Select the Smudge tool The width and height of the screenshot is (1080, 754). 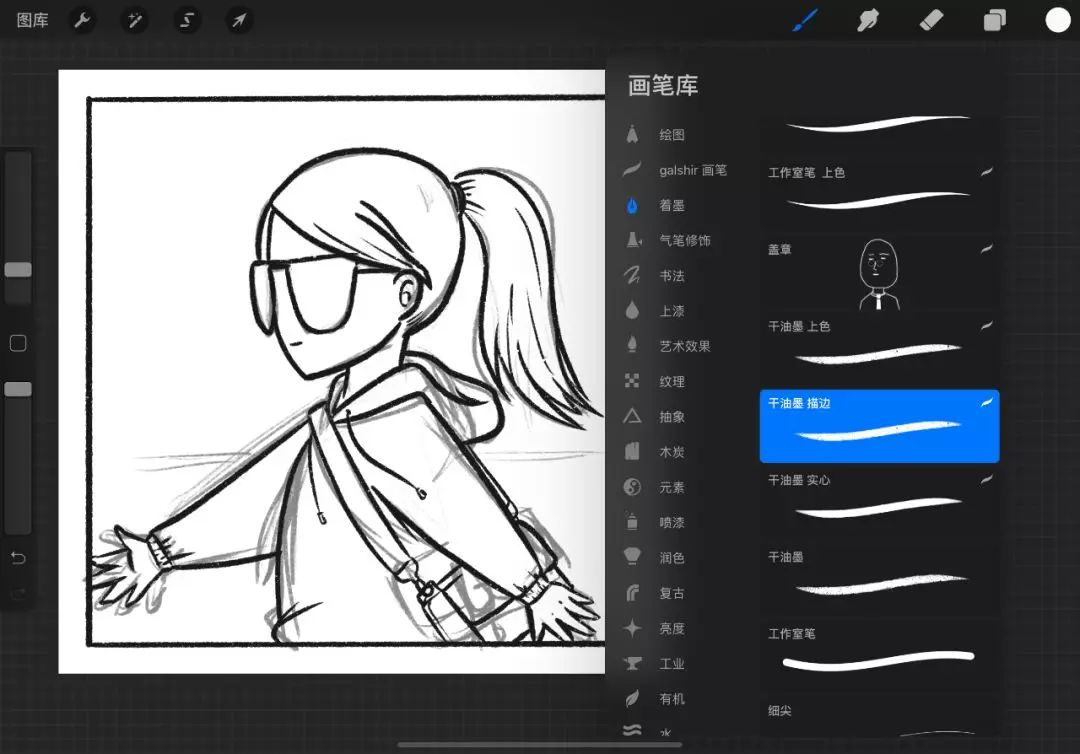point(868,20)
